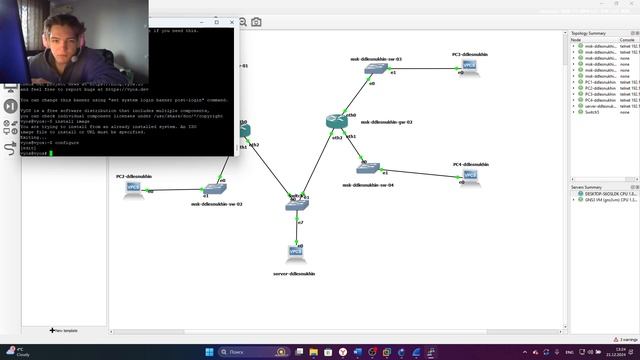Take a screenshot with the camera icon

(x=256, y=22)
